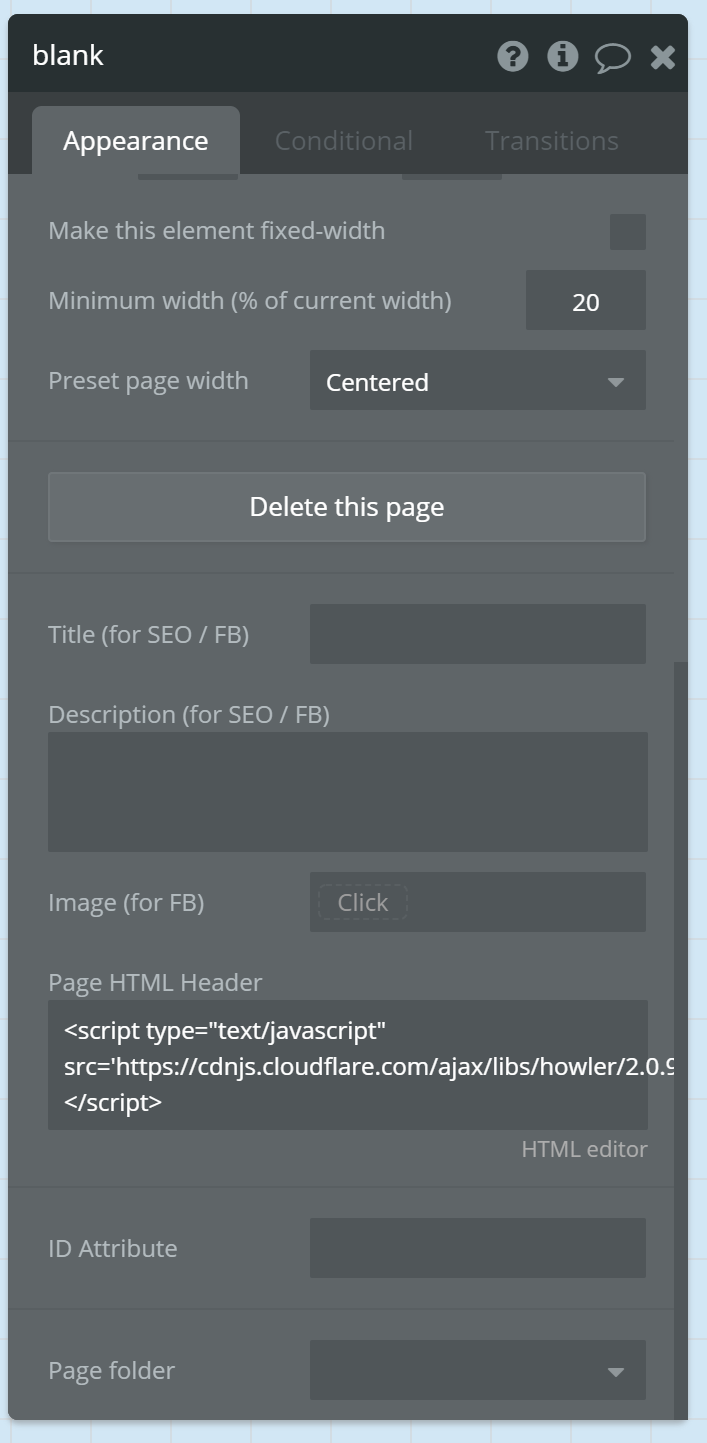Open the Preset page width dropdown
Image resolution: width=707 pixels, height=1443 pixels.
tap(477, 381)
